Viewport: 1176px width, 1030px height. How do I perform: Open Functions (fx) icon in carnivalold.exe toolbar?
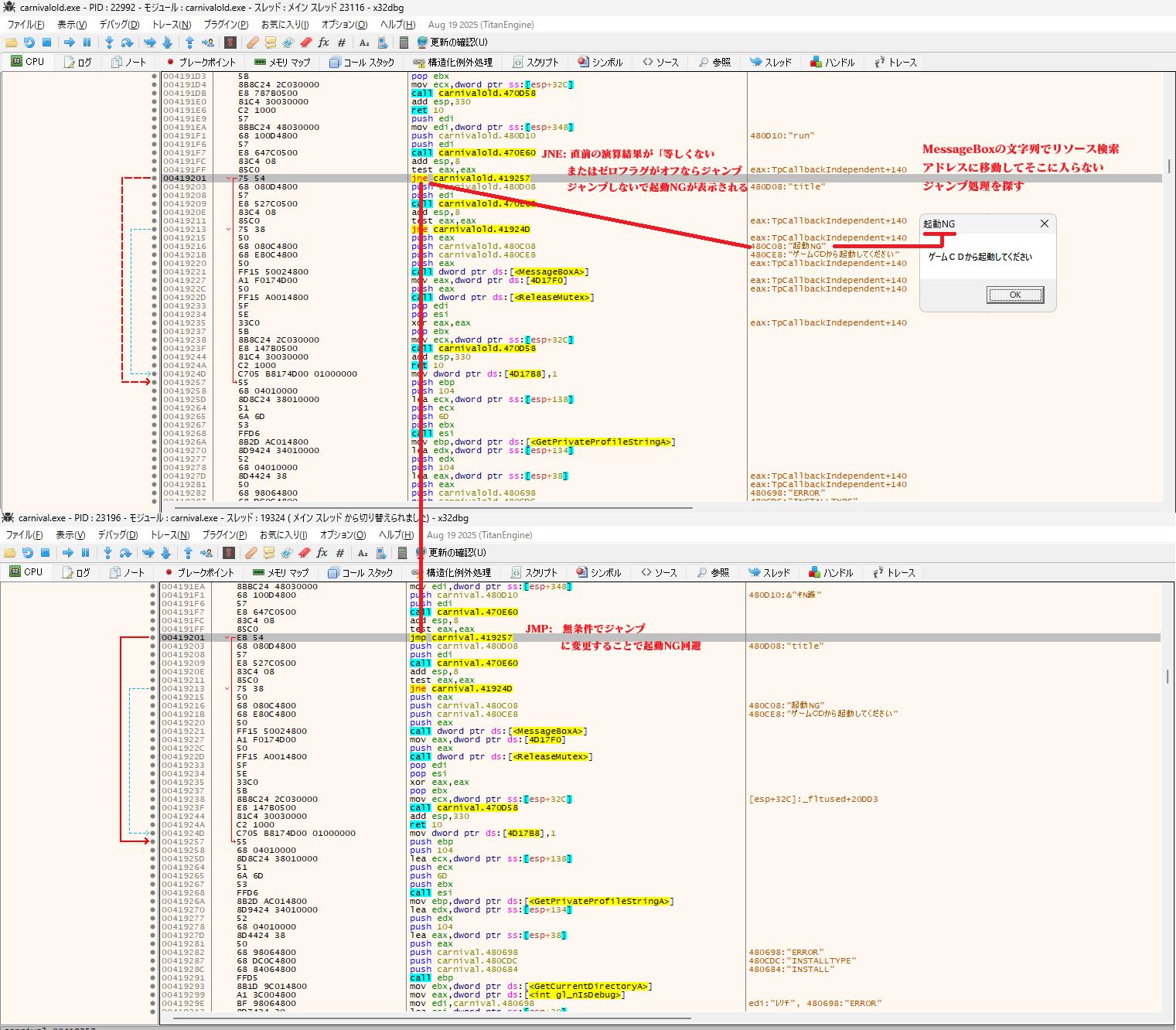(x=324, y=43)
